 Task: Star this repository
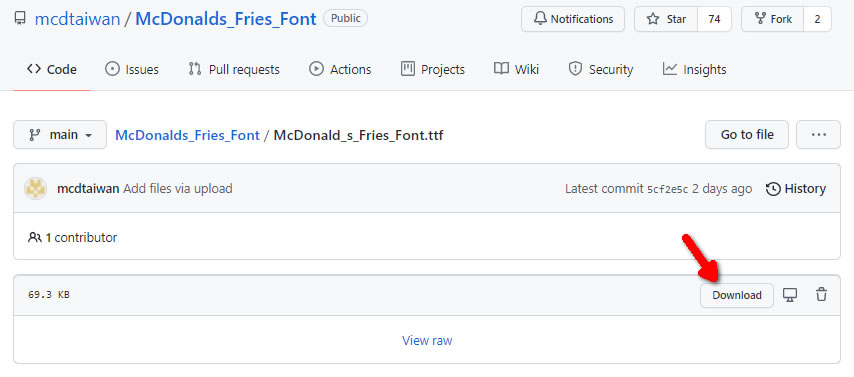click(x=666, y=19)
